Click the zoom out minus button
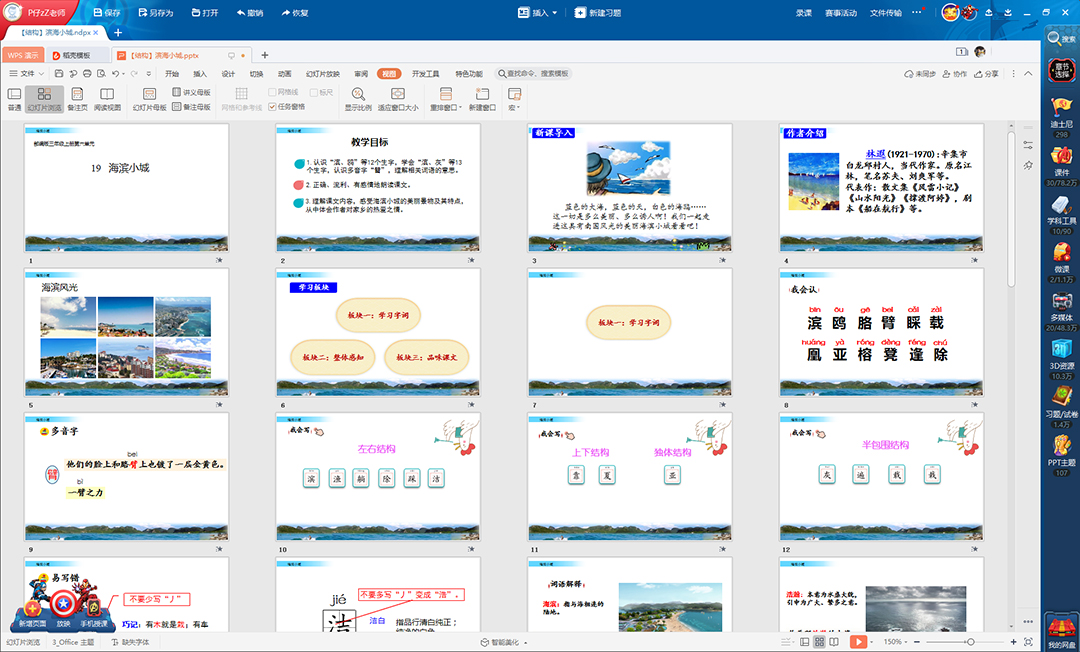The width and height of the screenshot is (1080, 652). pos(916,642)
